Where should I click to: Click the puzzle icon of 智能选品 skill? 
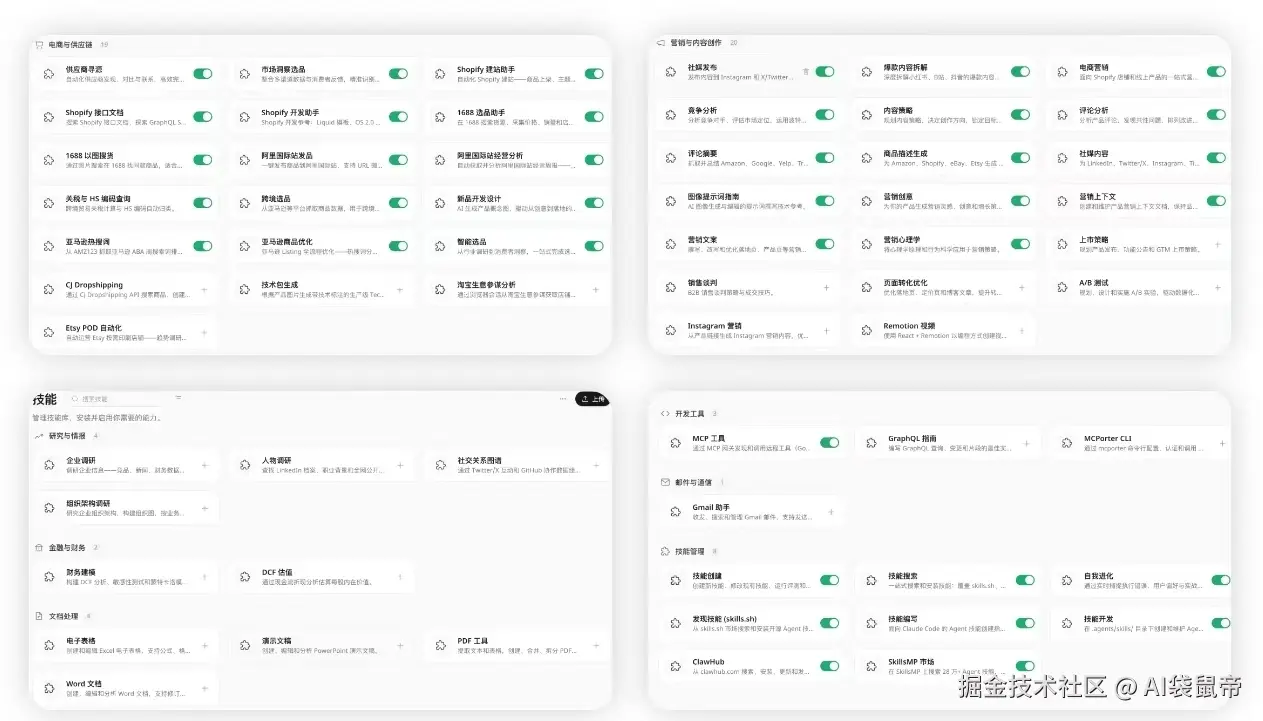point(440,246)
